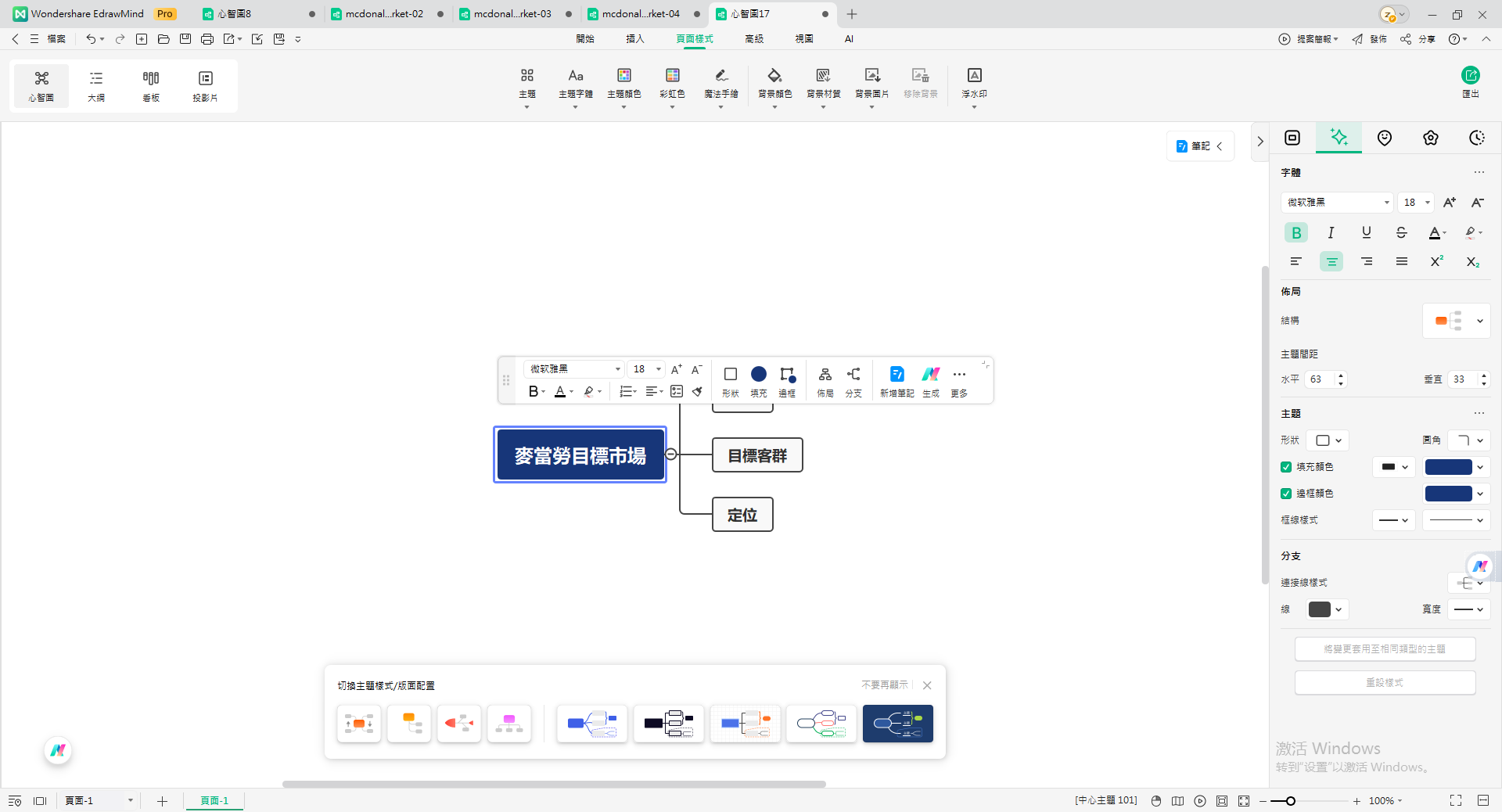Open the Insert (插入) ribbon tab
Screen dimensions: 1502x812
click(x=634, y=38)
